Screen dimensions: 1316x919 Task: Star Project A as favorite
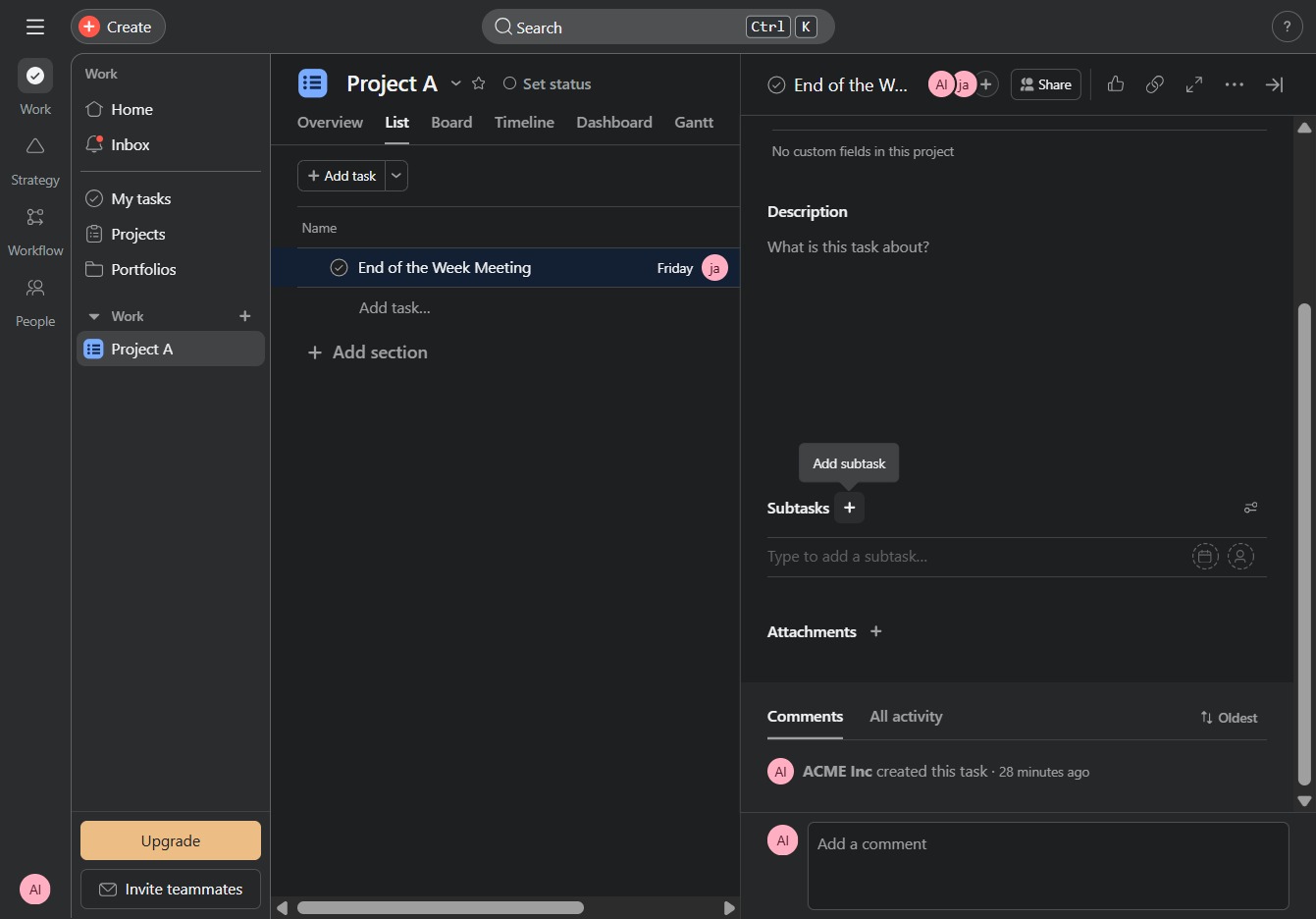click(479, 83)
